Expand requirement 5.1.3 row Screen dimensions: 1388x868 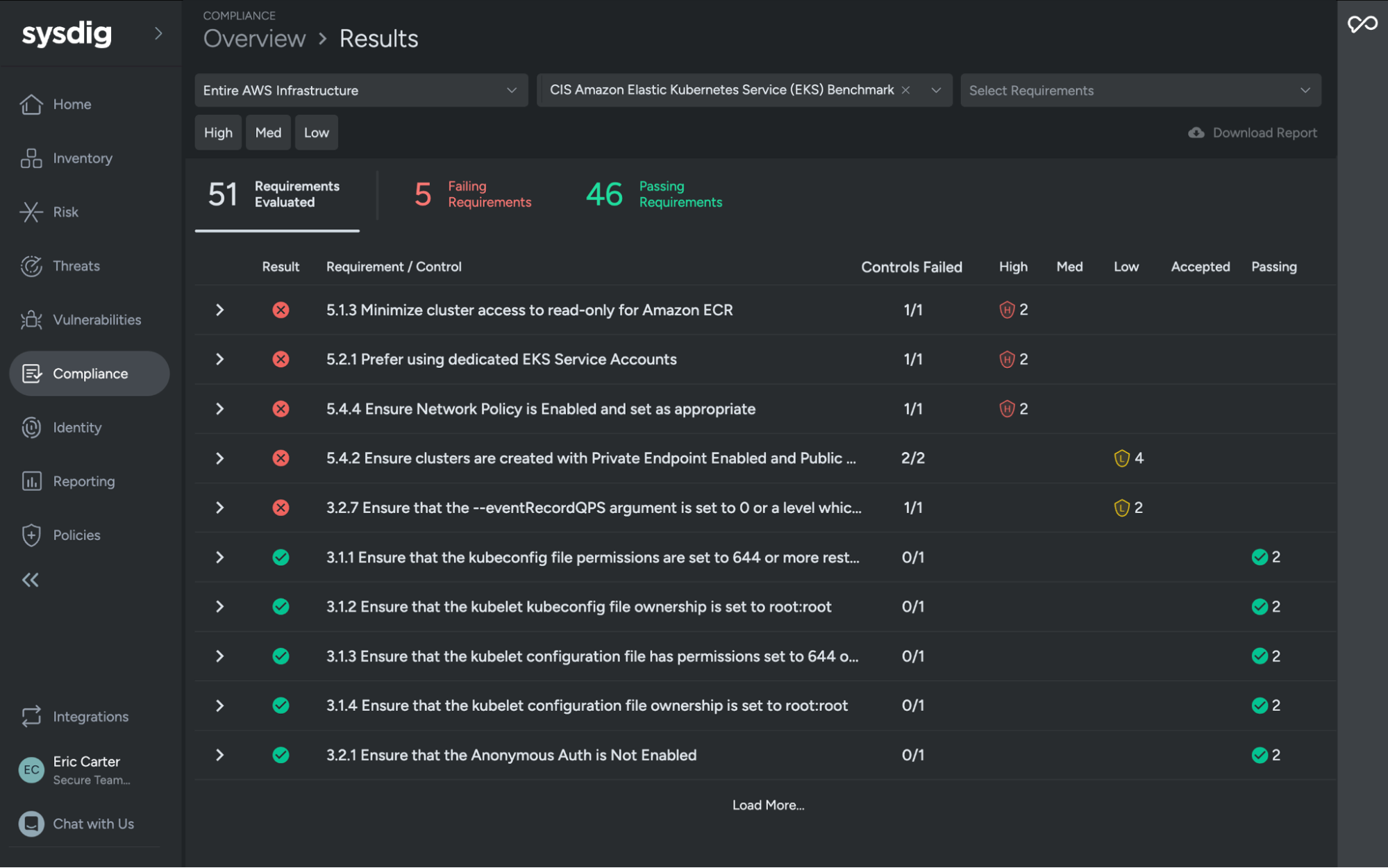point(219,310)
